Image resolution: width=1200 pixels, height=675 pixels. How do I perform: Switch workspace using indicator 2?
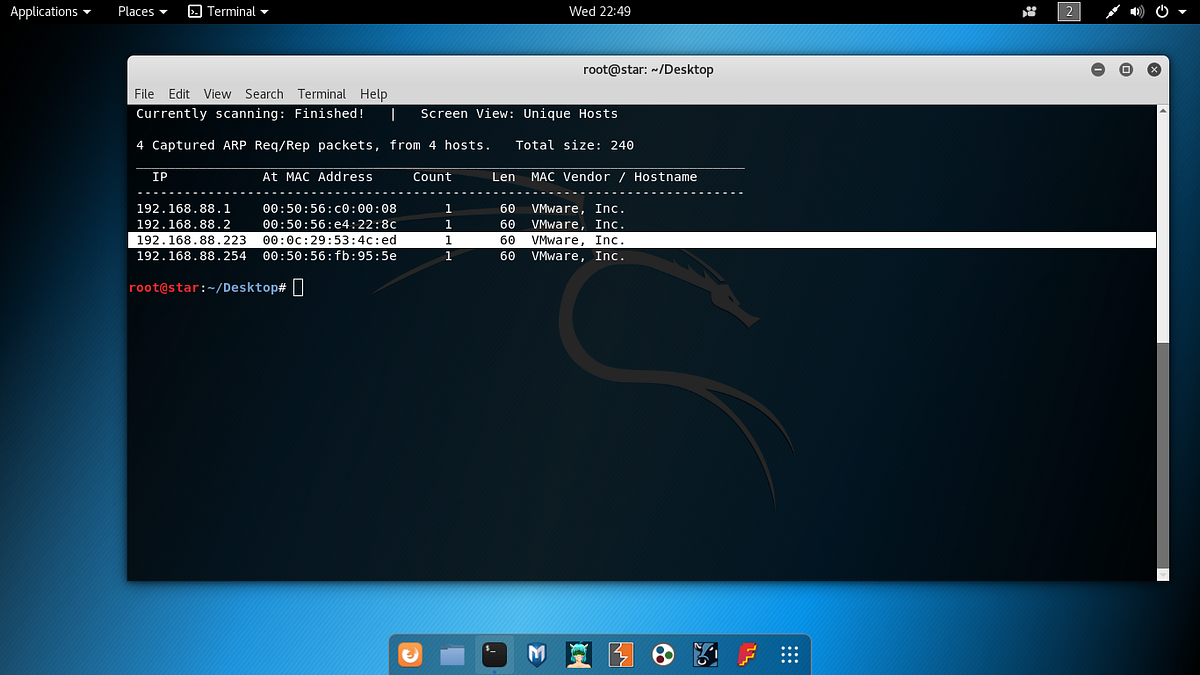pos(1070,12)
